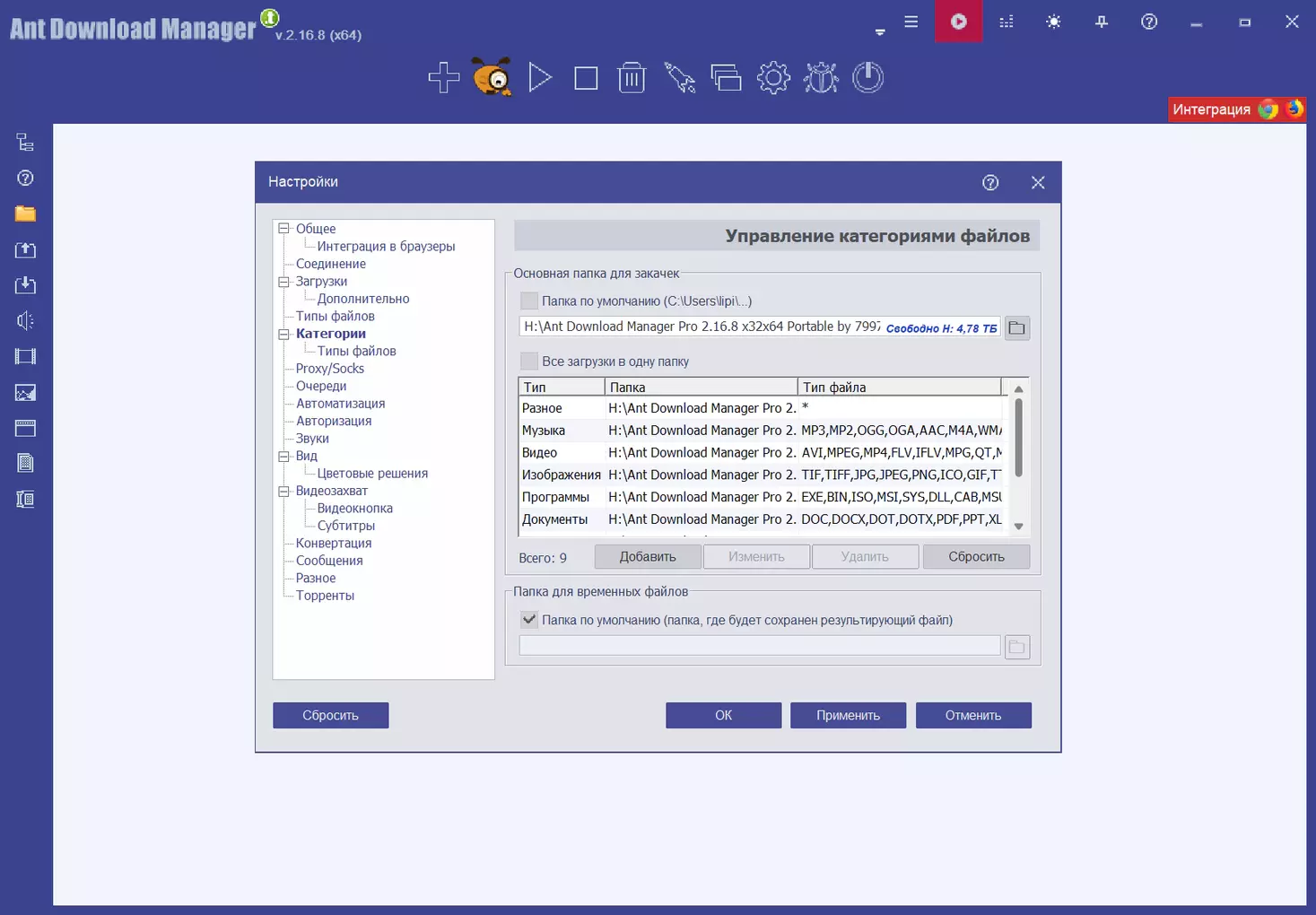The height and width of the screenshot is (915, 1316).
Task: Click the delete trash bin toolbar icon
Action: tap(632, 79)
